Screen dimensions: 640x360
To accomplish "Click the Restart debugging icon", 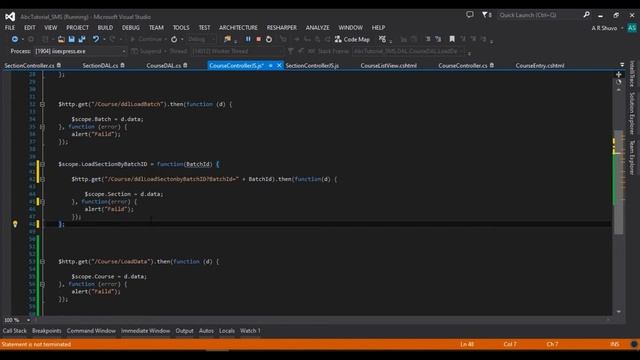I will 269,39.
